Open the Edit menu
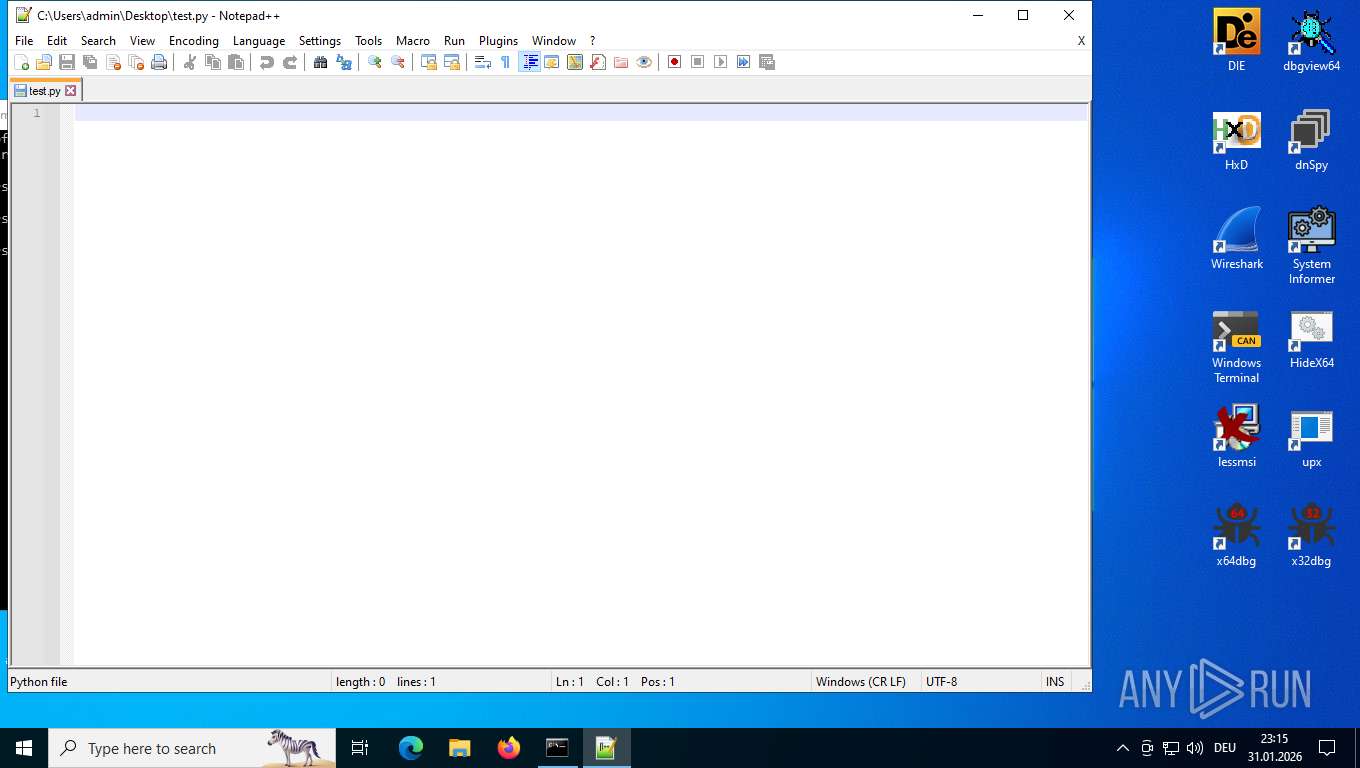Screen dimensions: 1360x768 pos(57,41)
